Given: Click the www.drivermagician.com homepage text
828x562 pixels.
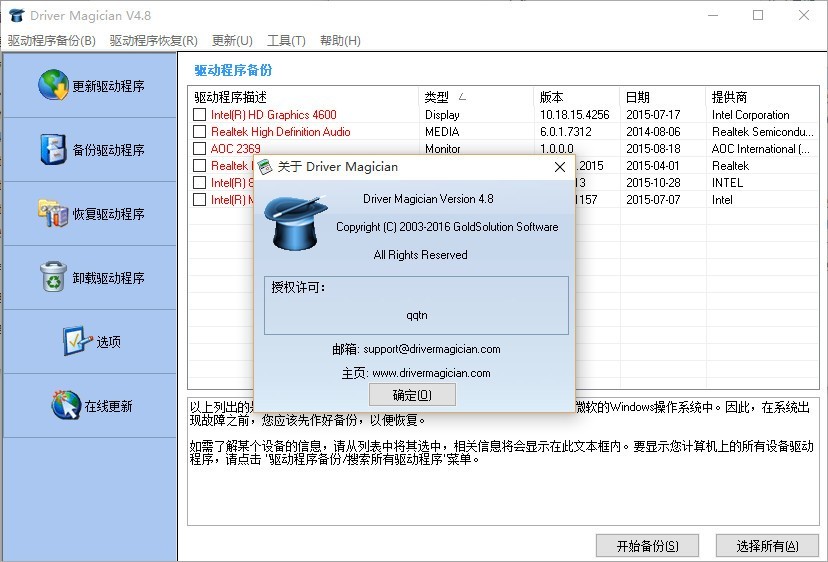Looking at the screenshot, I should pyautogui.click(x=431, y=373).
